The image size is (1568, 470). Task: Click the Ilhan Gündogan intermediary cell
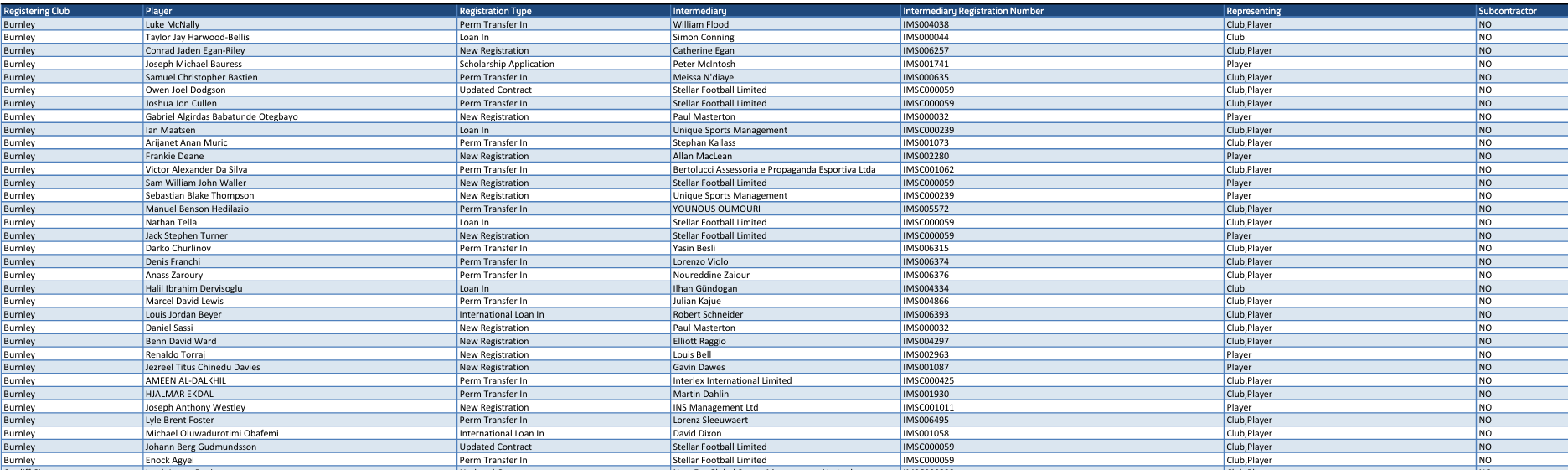click(704, 288)
